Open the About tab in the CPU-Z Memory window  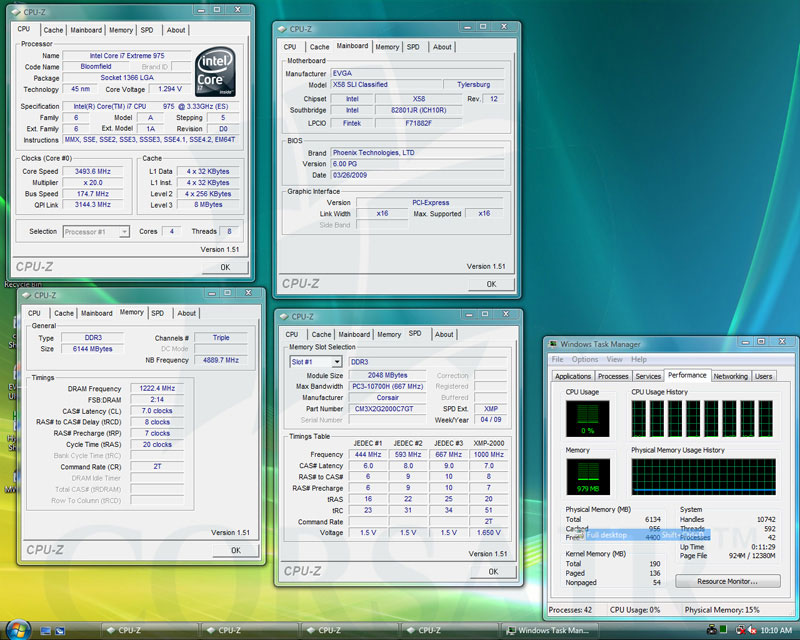(186, 313)
